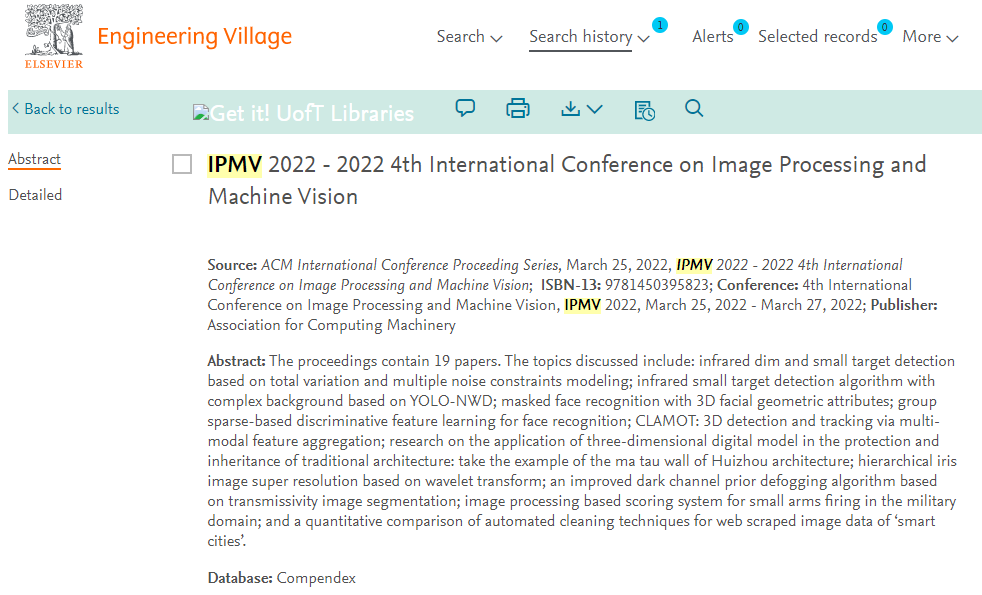Click the ISBN-13 number 9781450395823
982x595 pixels.
pos(656,285)
